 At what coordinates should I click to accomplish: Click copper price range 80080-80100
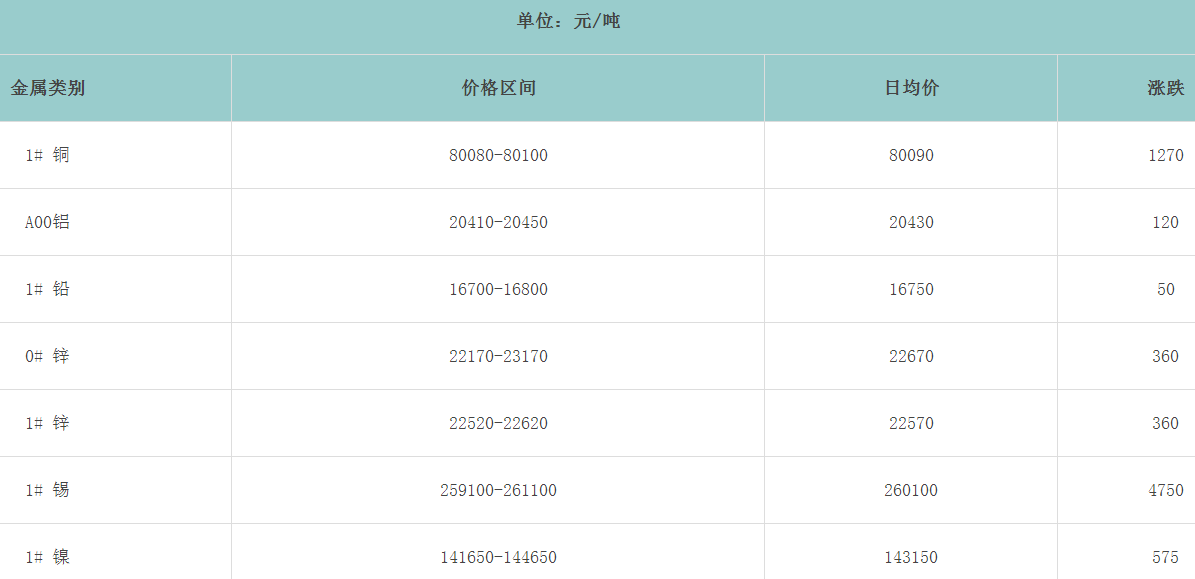coord(498,155)
